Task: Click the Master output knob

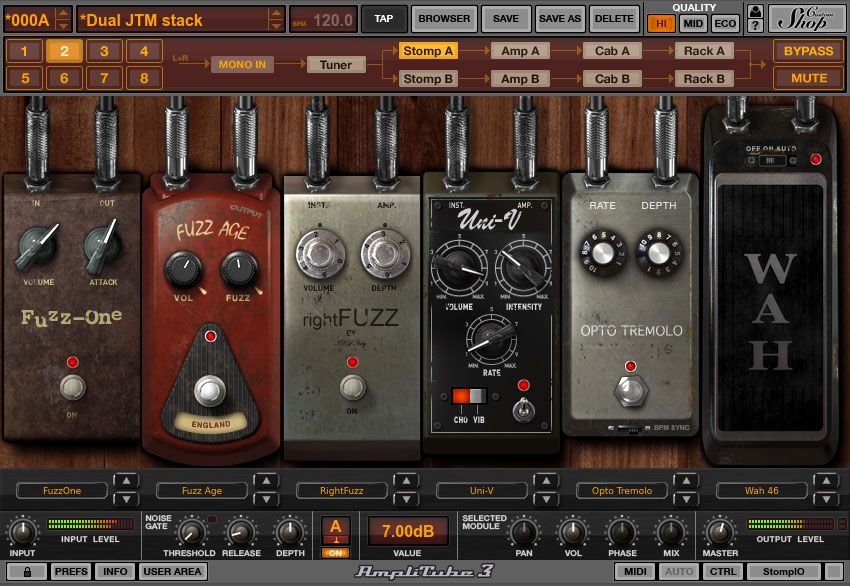Action: [719, 532]
